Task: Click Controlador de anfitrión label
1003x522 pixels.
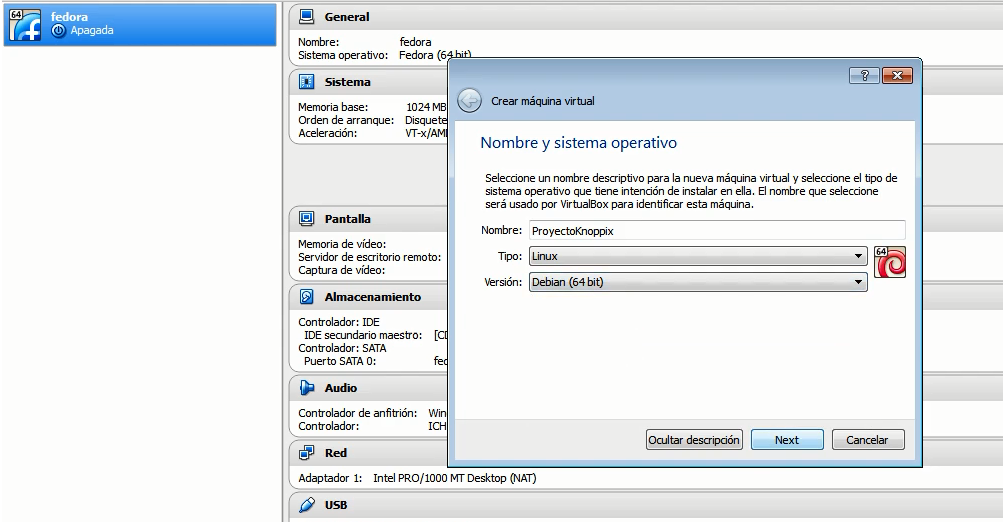Action: (x=358, y=413)
